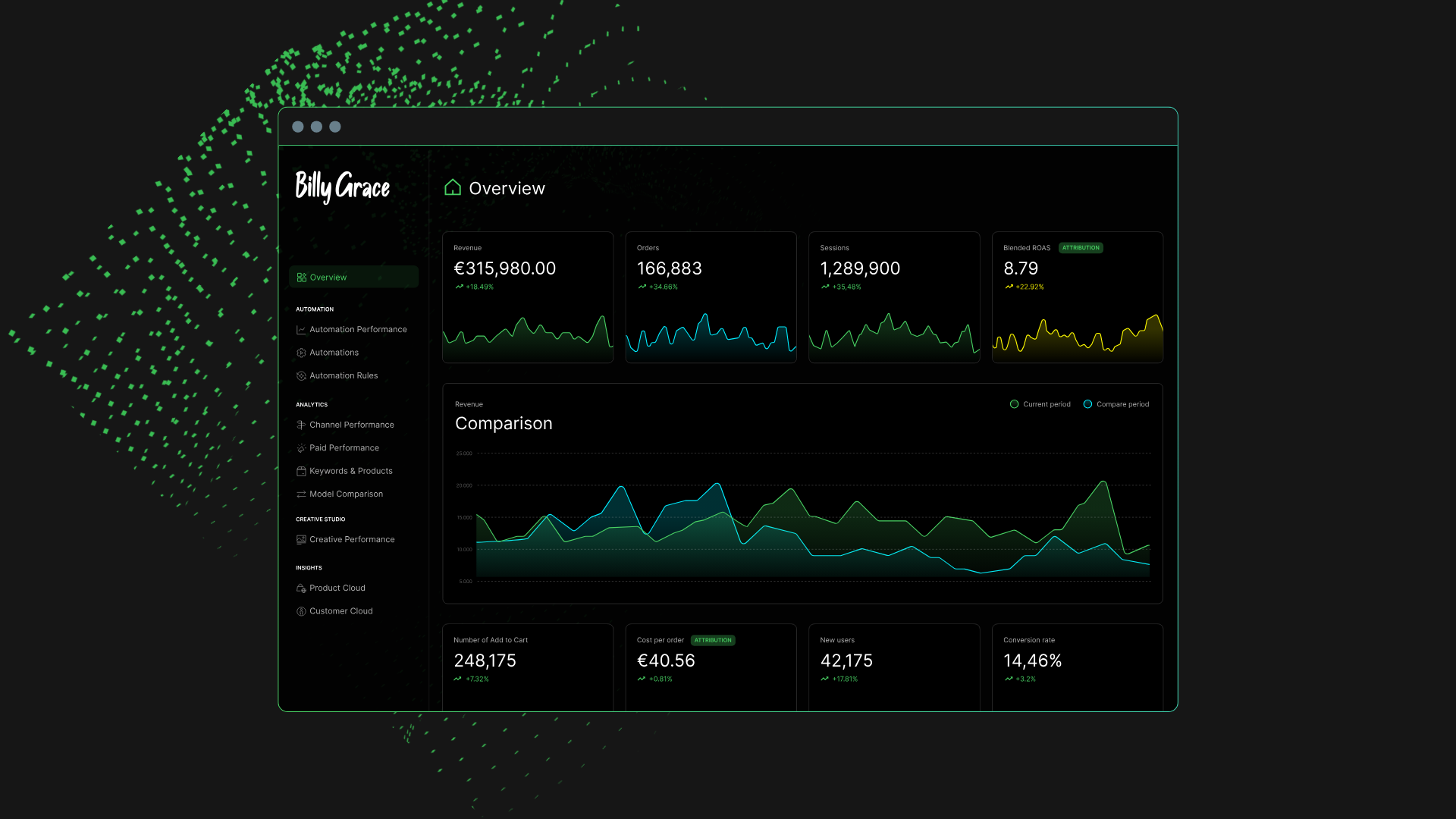The width and height of the screenshot is (1456, 819).
Task: Click the Channel Performance icon
Action: tap(301, 425)
